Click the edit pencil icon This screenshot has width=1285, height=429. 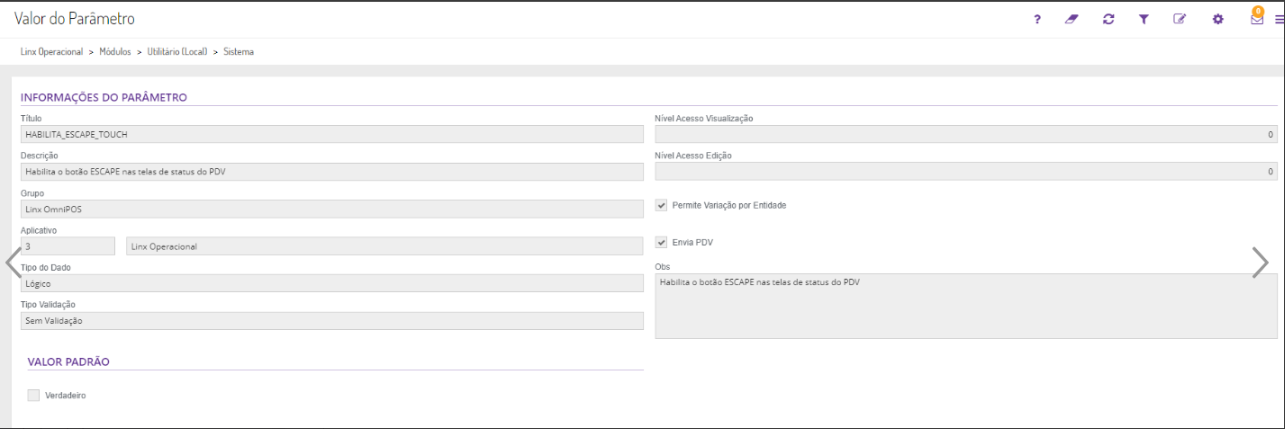1180,19
